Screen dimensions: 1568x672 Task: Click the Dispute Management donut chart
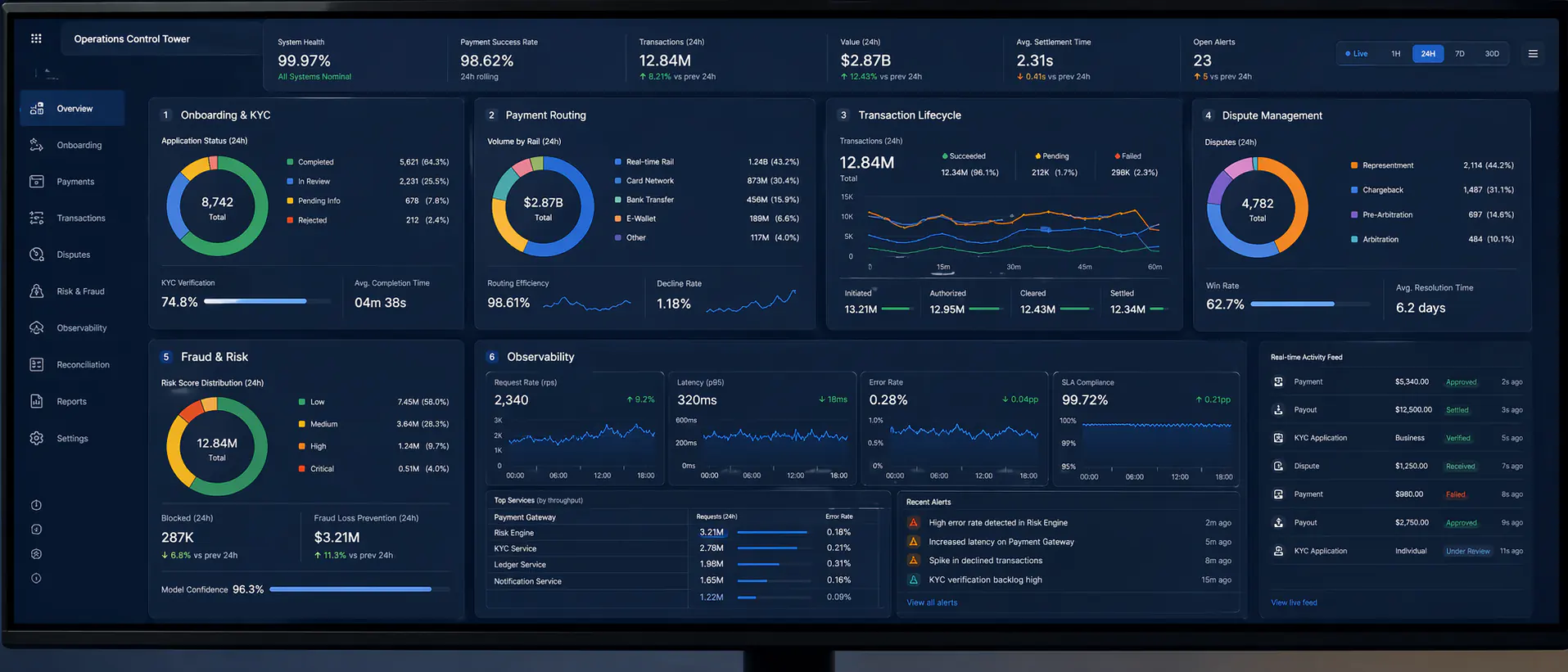1257,208
